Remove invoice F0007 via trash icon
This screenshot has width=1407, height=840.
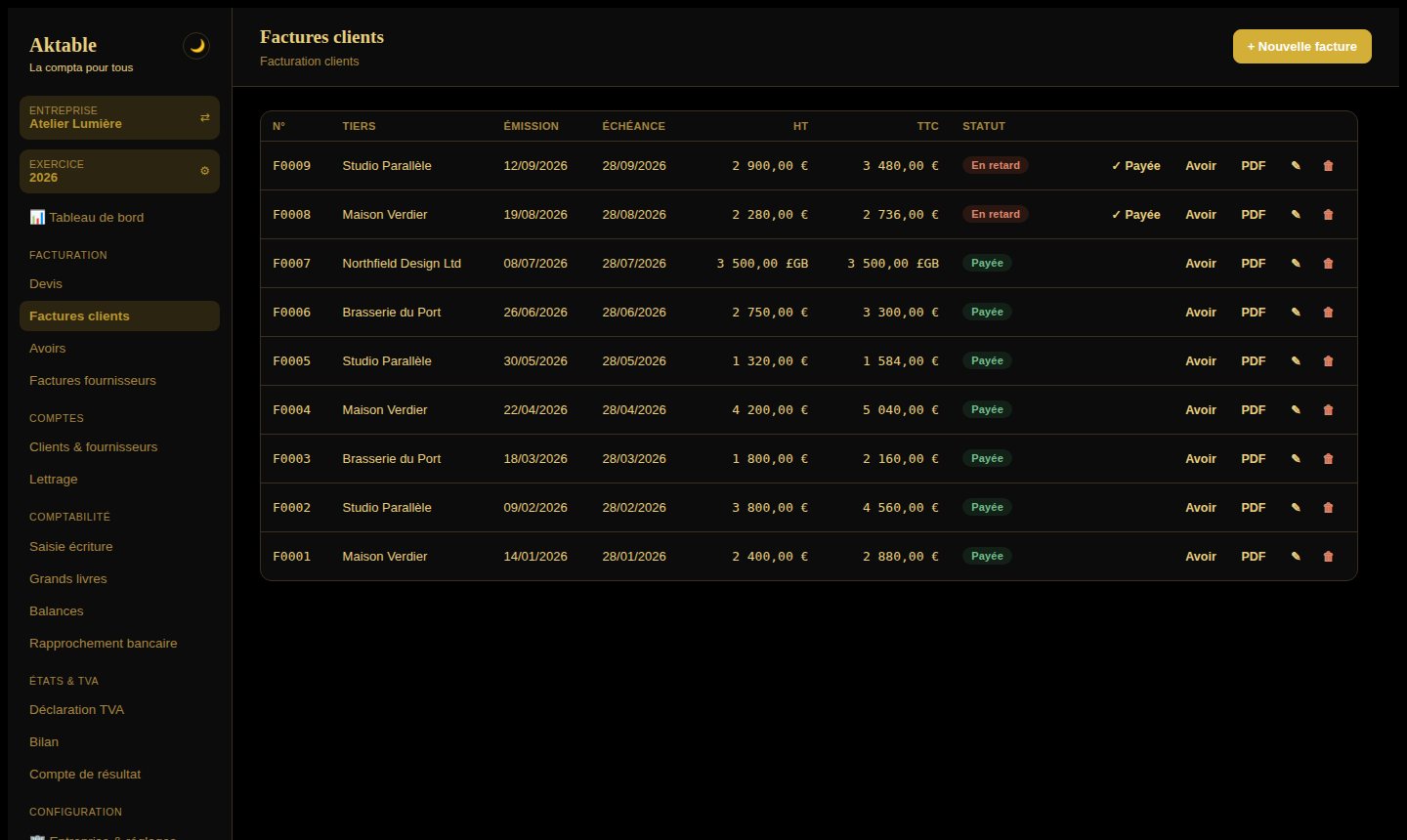pyautogui.click(x=1328, y=264)
